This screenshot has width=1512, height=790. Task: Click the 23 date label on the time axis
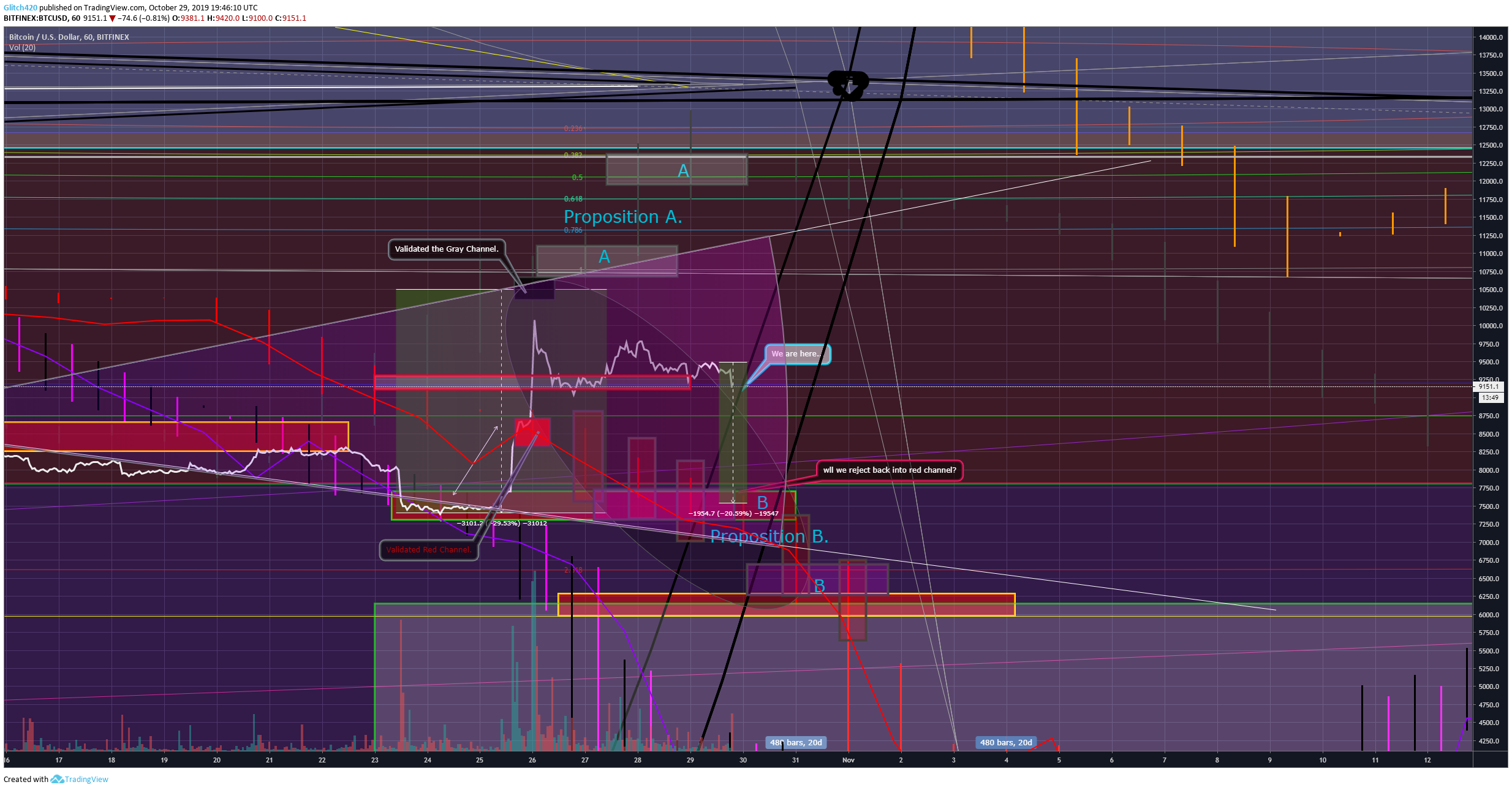[375, 760]
